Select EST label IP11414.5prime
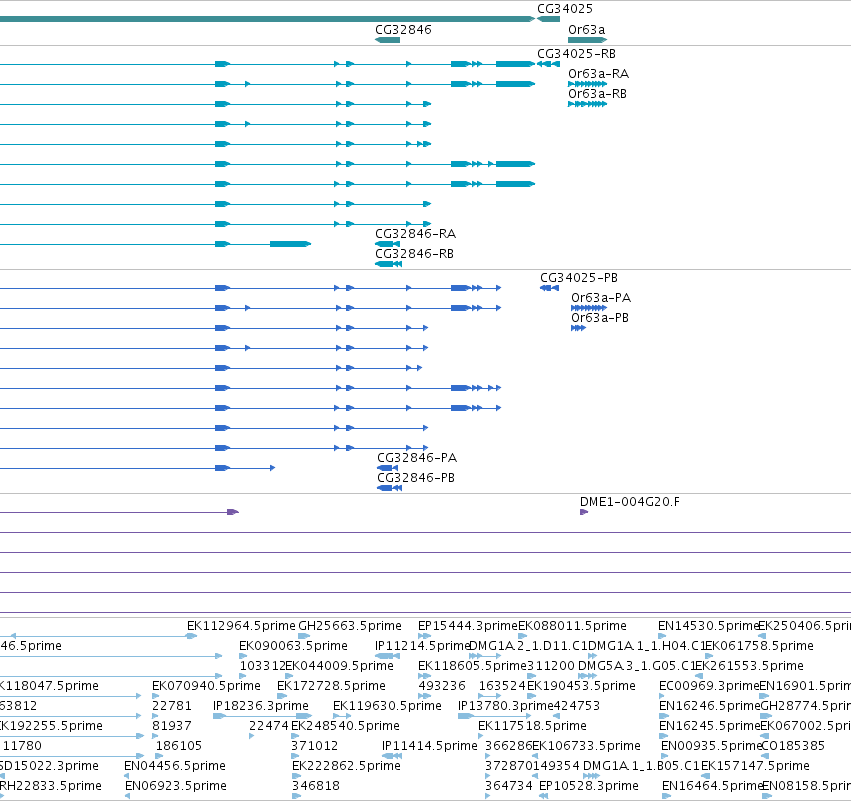This screenshot has height=801, width=851. (x=429, y=746)
